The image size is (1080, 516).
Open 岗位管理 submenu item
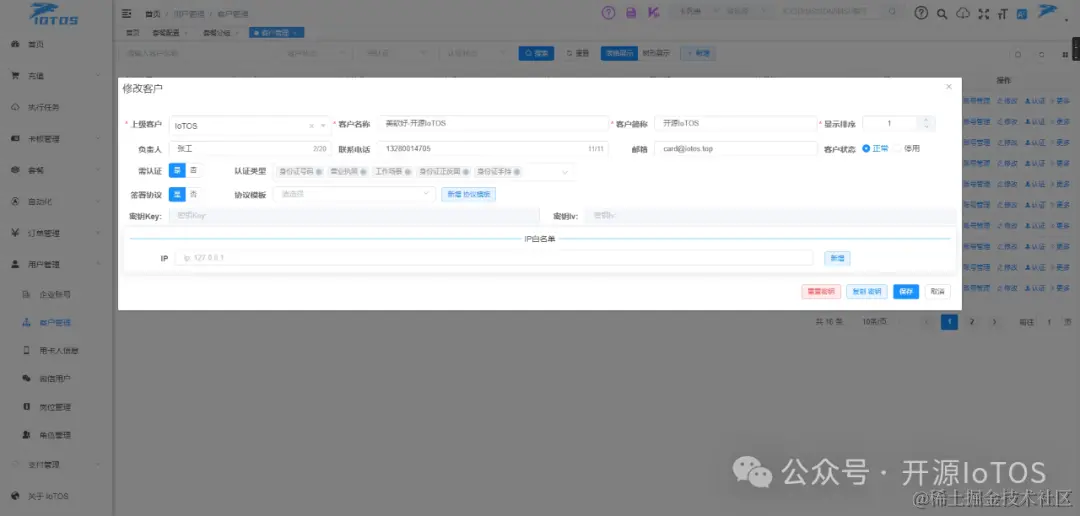[x=56, y=407]
